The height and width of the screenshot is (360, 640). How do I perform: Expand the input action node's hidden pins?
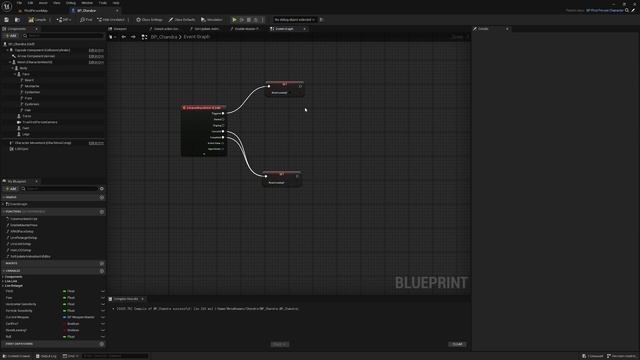204,154
